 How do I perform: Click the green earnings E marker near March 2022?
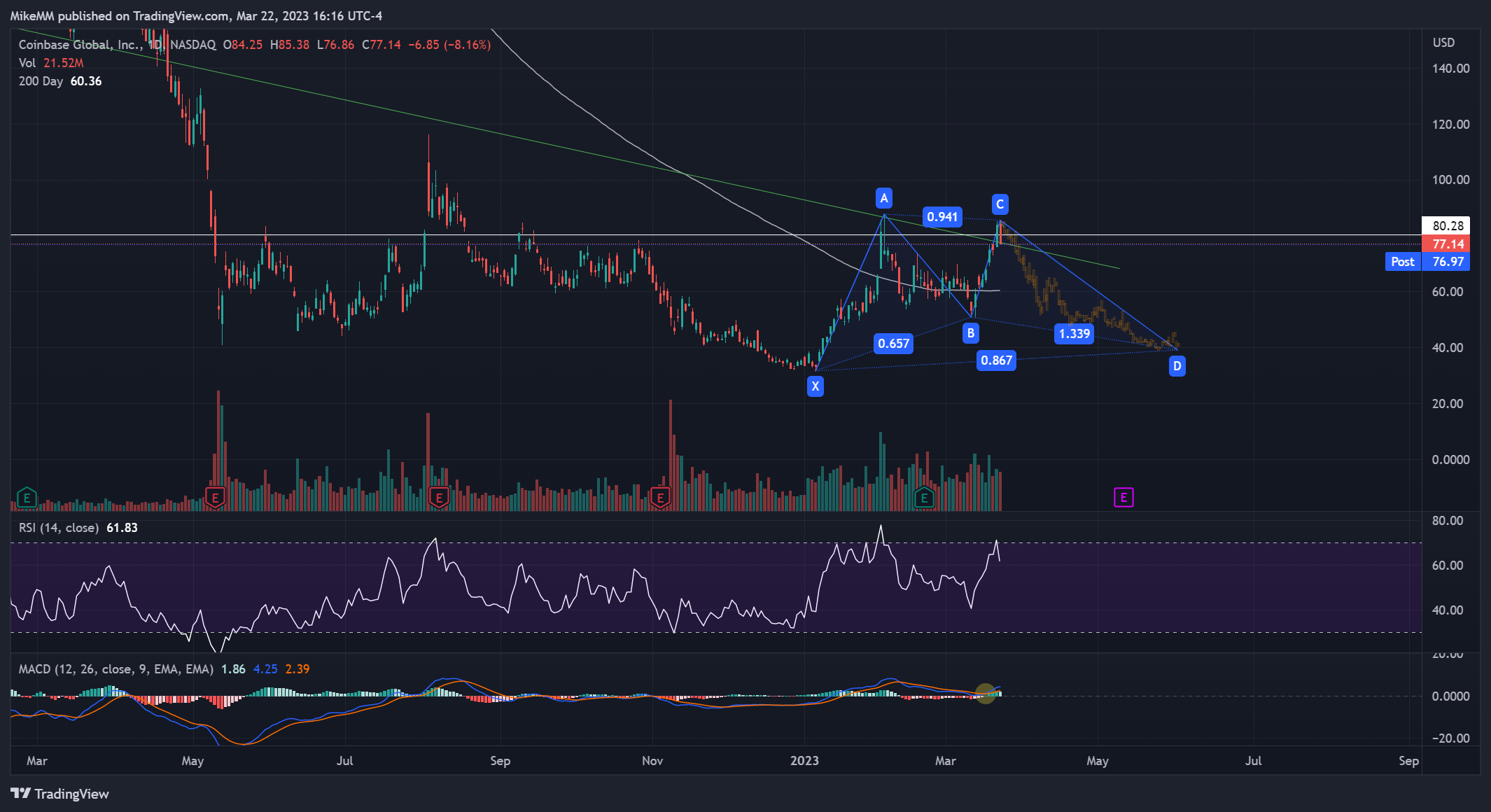click(27, 498)
